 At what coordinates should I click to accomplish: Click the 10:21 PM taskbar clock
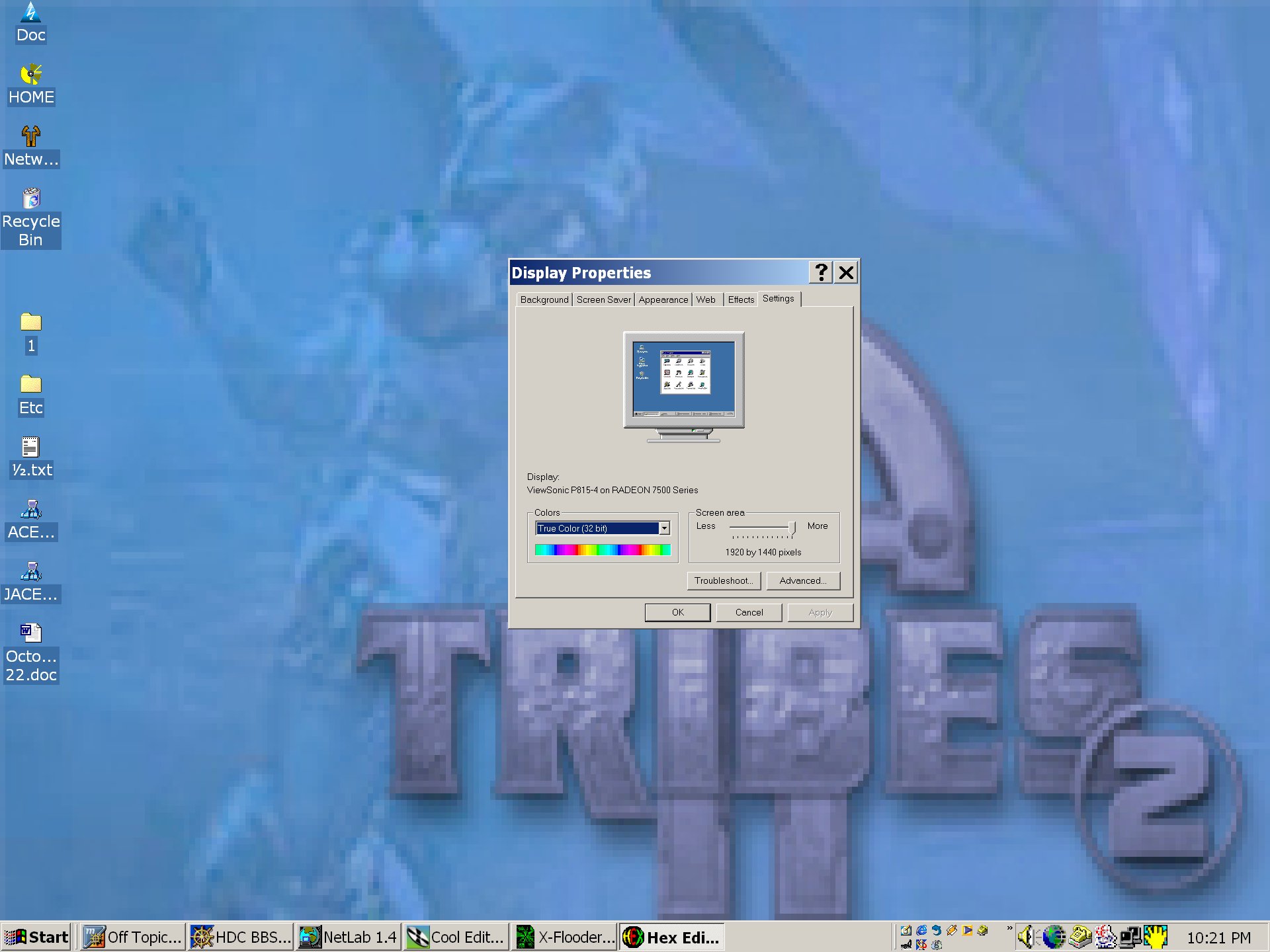[1218, 937]
